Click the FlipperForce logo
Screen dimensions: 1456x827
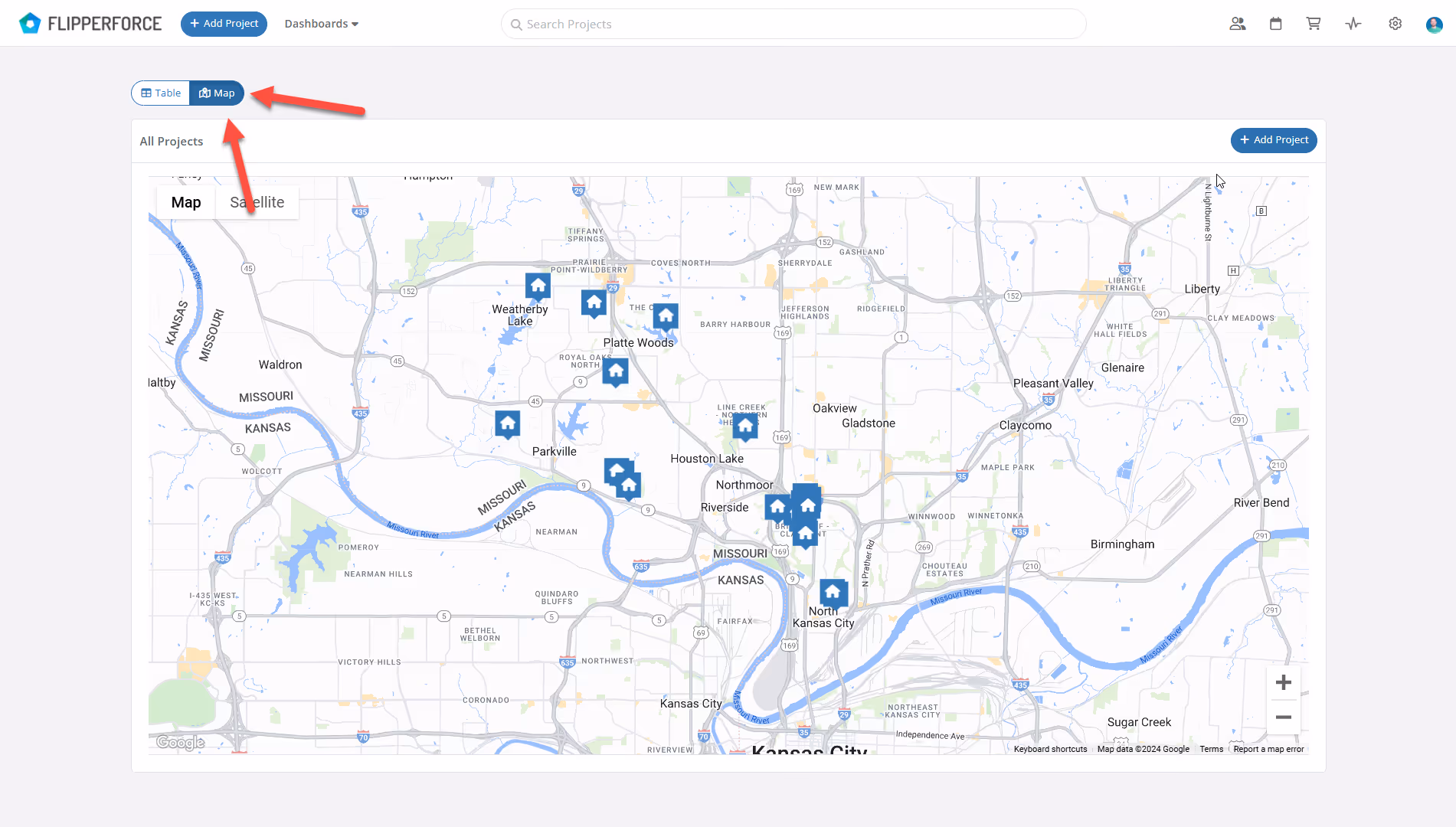tap(90, 24)
